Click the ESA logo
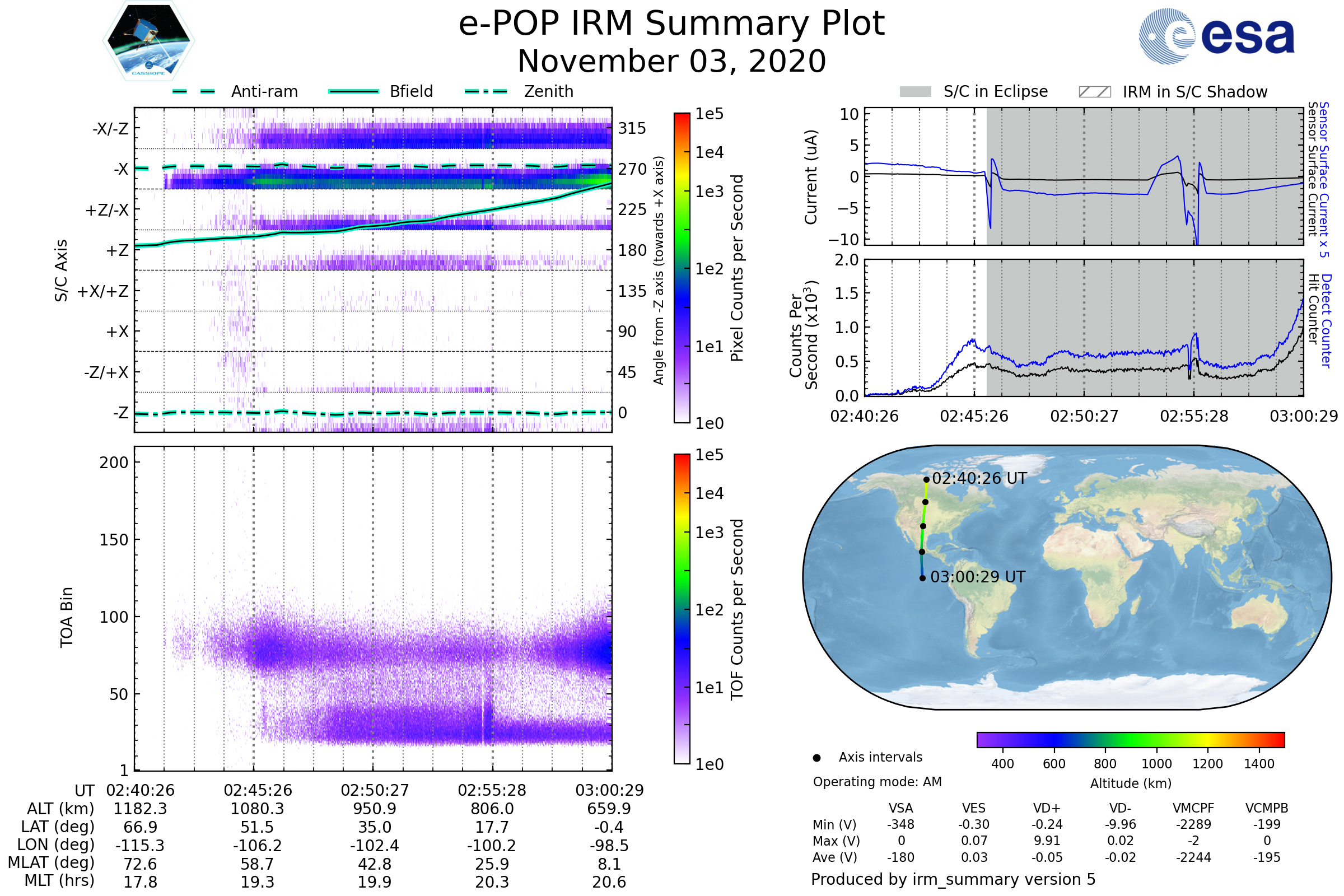Viewport: 1344px width, 896px height. coord(1216,36)
